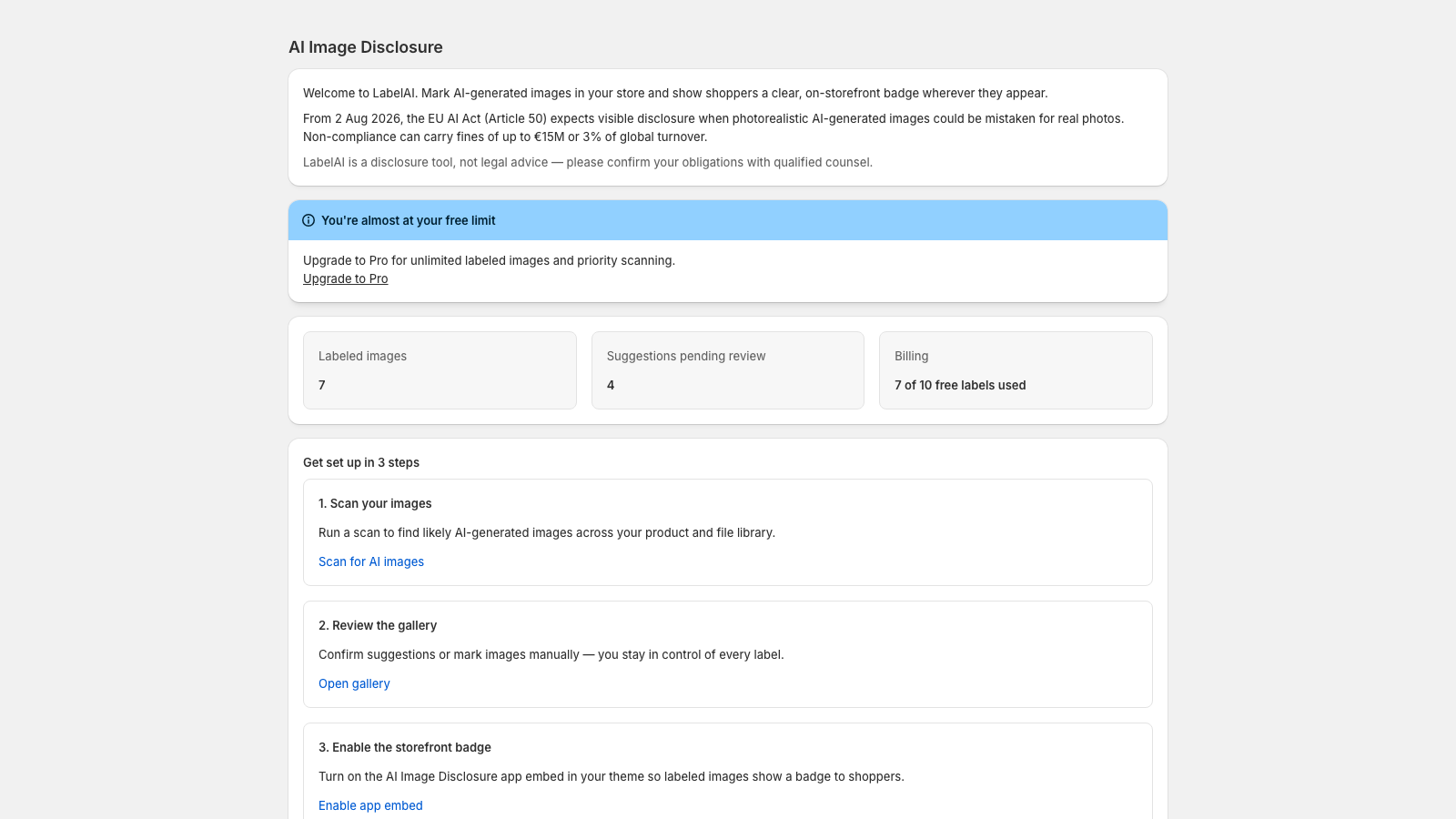Click the info icon in the free limit banner
Screen dimensions: 1456x819
point(308,220)
